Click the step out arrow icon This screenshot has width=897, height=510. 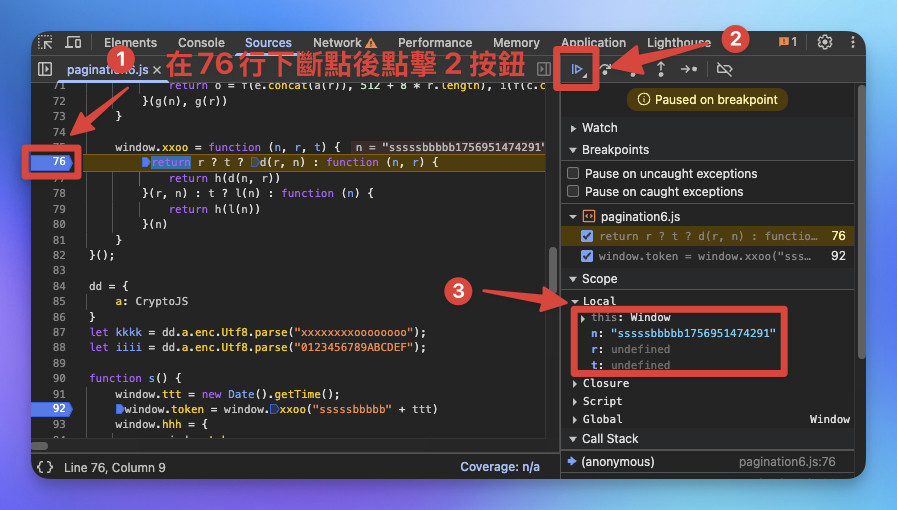[661, 69]
